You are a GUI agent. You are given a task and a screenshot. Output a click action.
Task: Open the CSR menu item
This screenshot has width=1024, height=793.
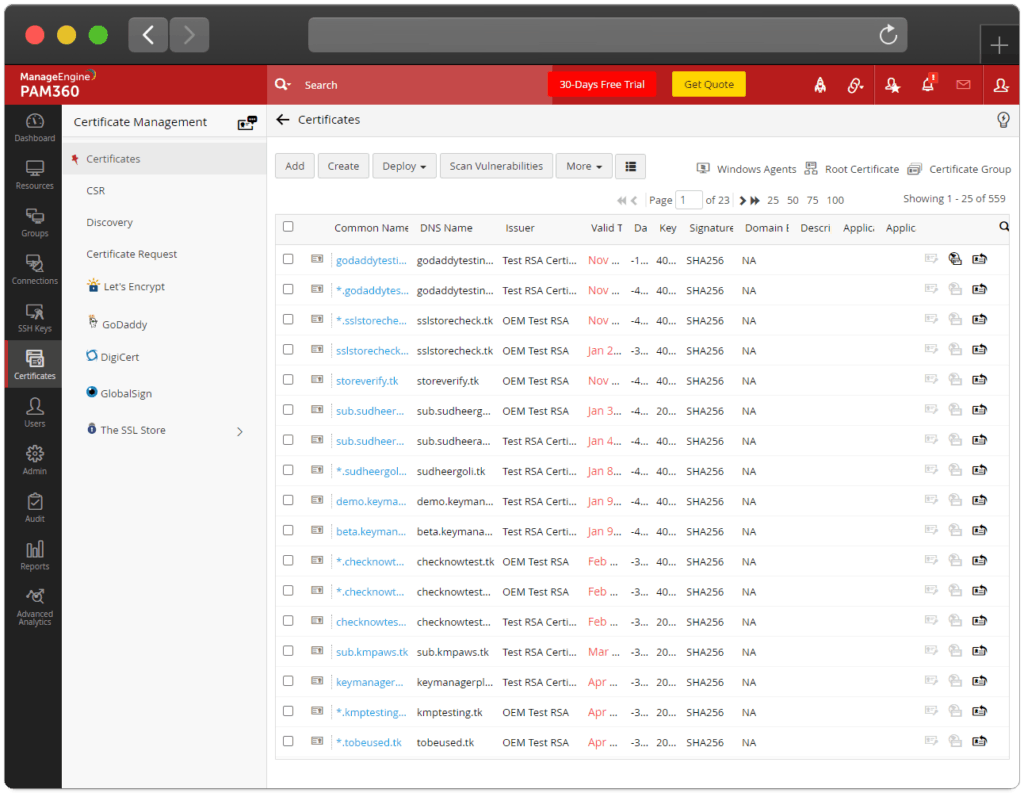tap(96, 191)
